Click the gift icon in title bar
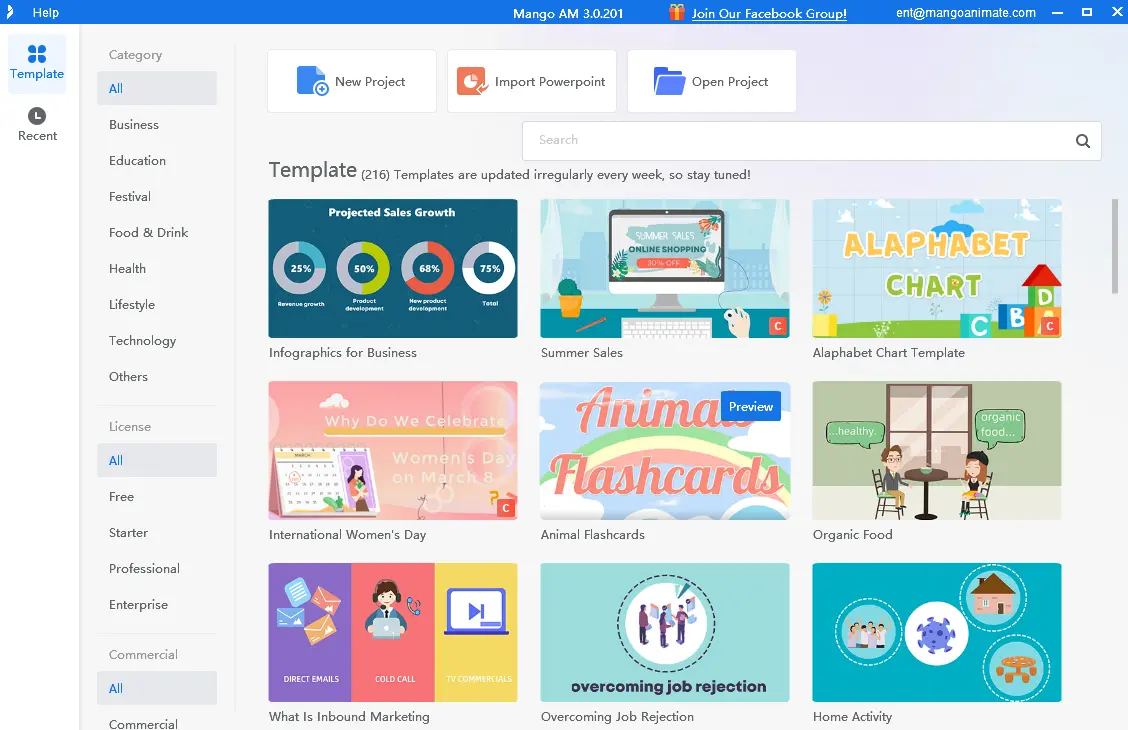The height and width of the screenshot is (730, 1128). point(677,12)
